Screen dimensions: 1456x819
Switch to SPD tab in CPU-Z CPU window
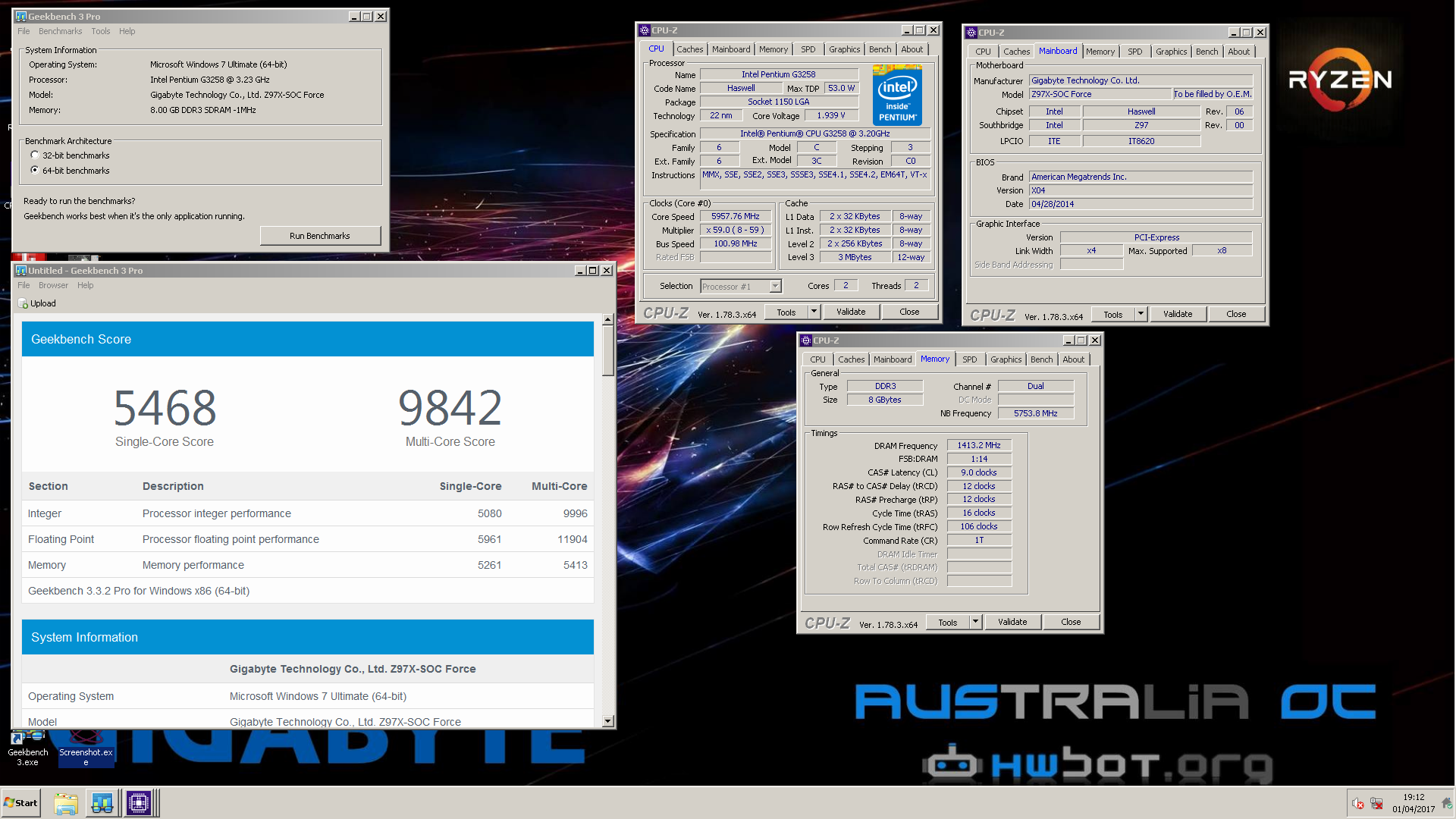tap(808, 49)
